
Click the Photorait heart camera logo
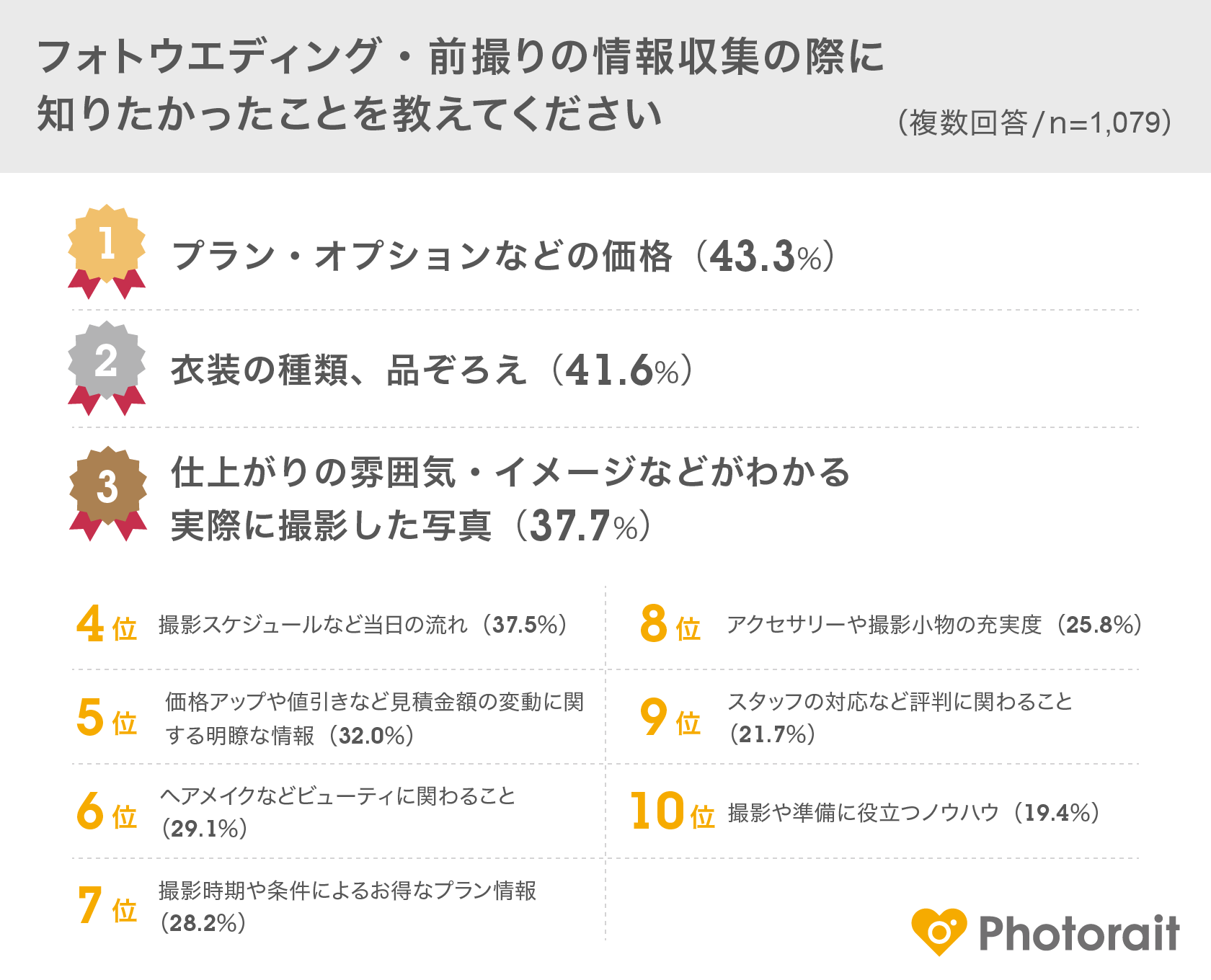pos(939,932)
